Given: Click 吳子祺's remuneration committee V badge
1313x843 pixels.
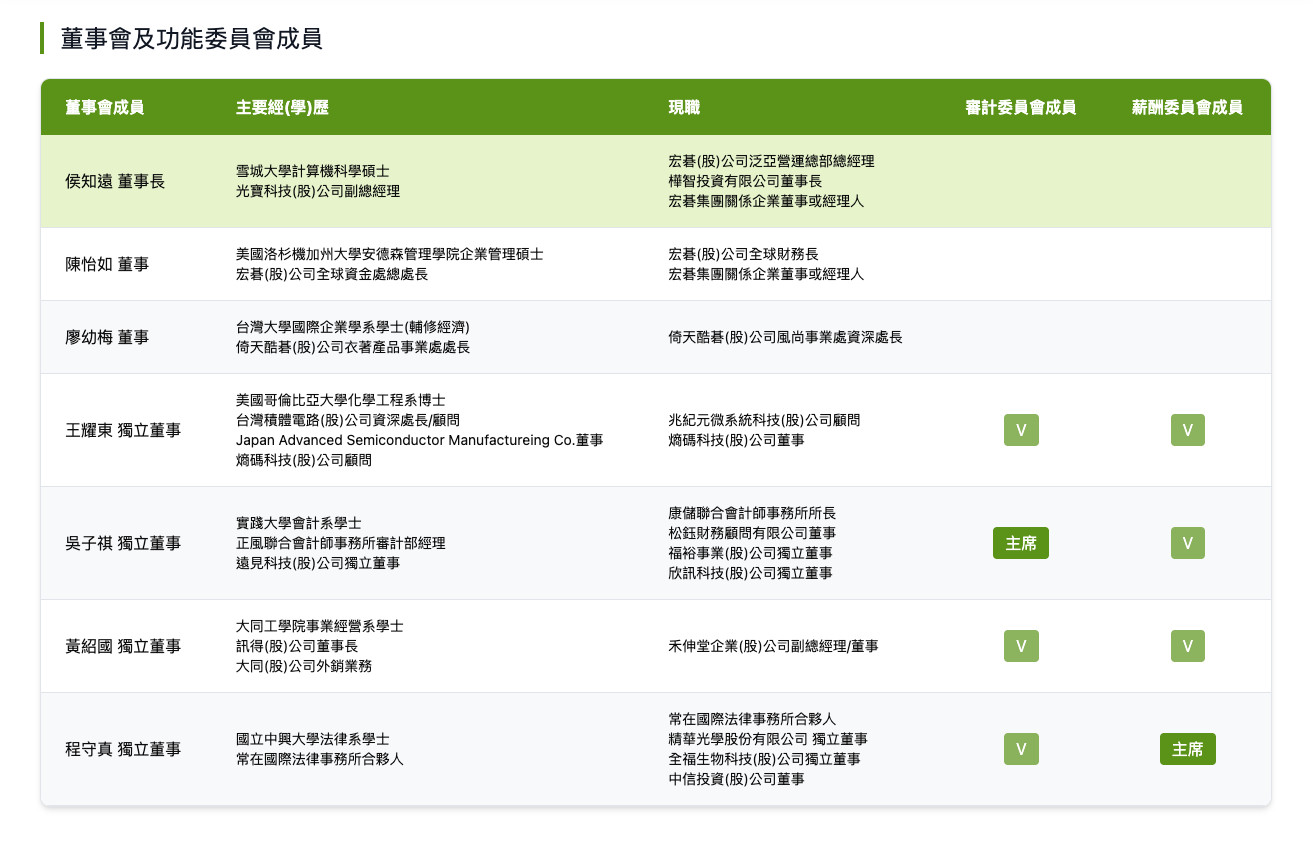Looking at the screenshot, I should pos(1188,543).
